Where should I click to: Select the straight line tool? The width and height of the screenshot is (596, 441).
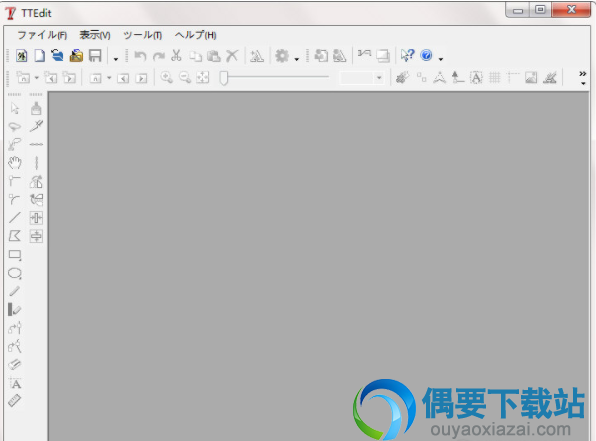tap(15, 218)
